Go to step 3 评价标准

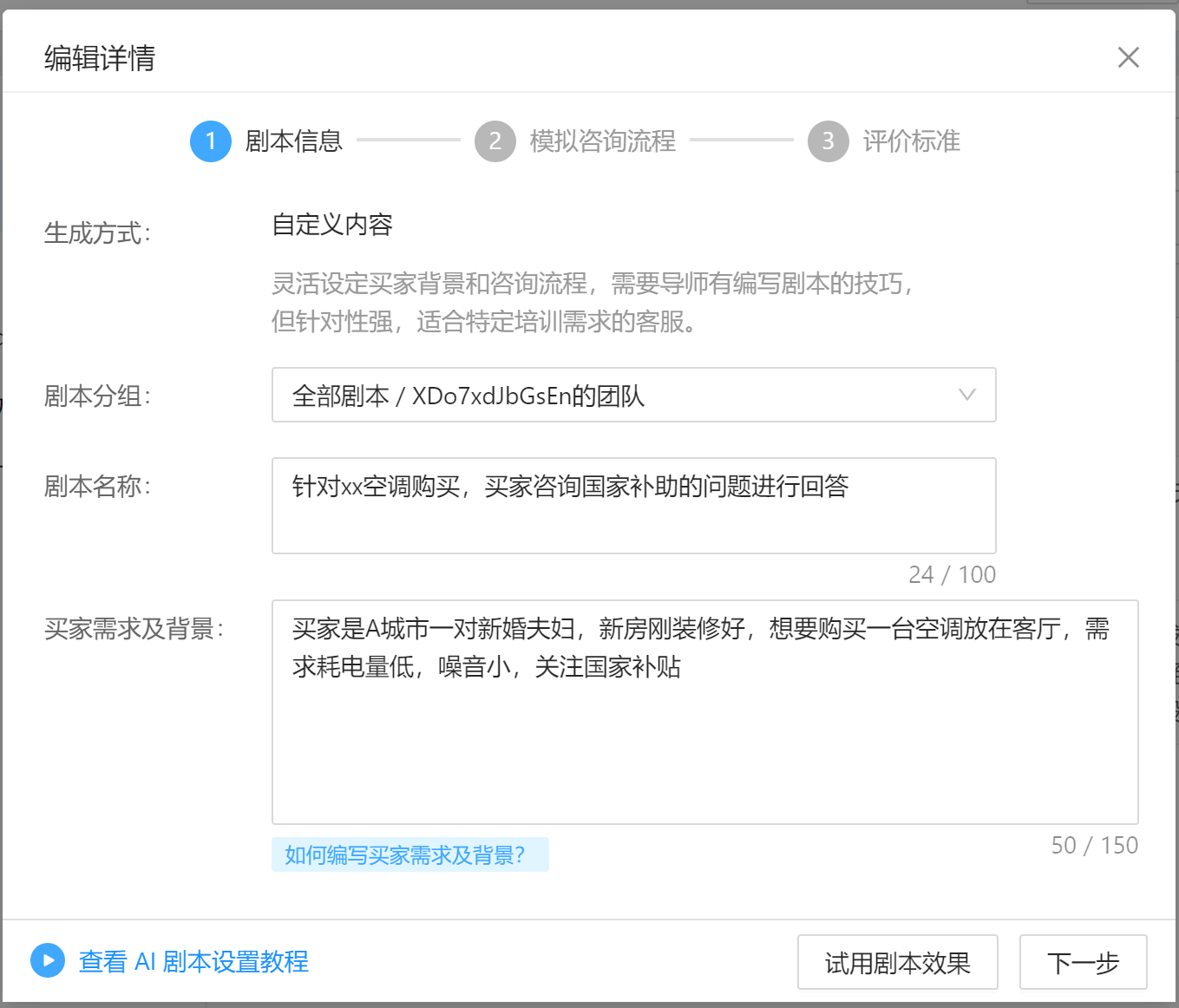[884, 141]
